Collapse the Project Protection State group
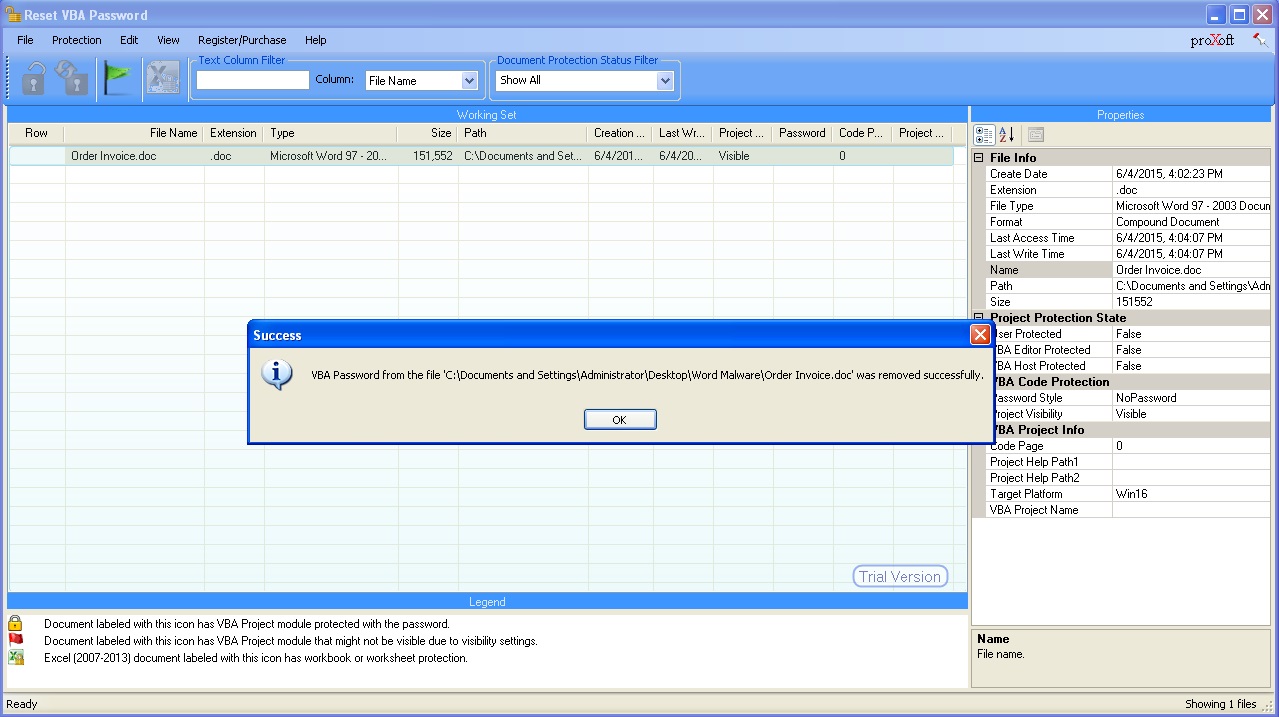1279x717 pixels. tap(979, 318)
